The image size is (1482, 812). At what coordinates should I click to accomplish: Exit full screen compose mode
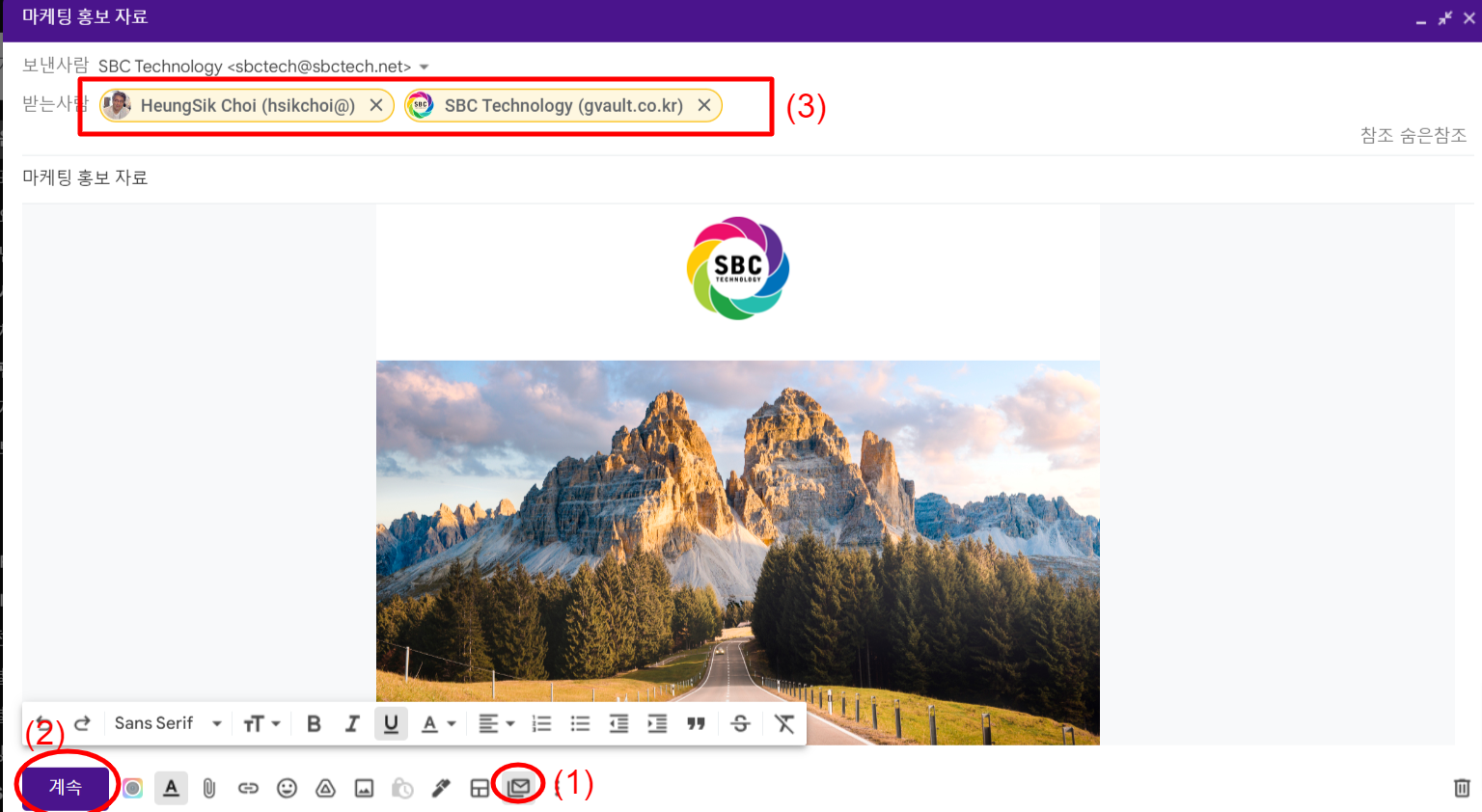tap(1444, 18)
